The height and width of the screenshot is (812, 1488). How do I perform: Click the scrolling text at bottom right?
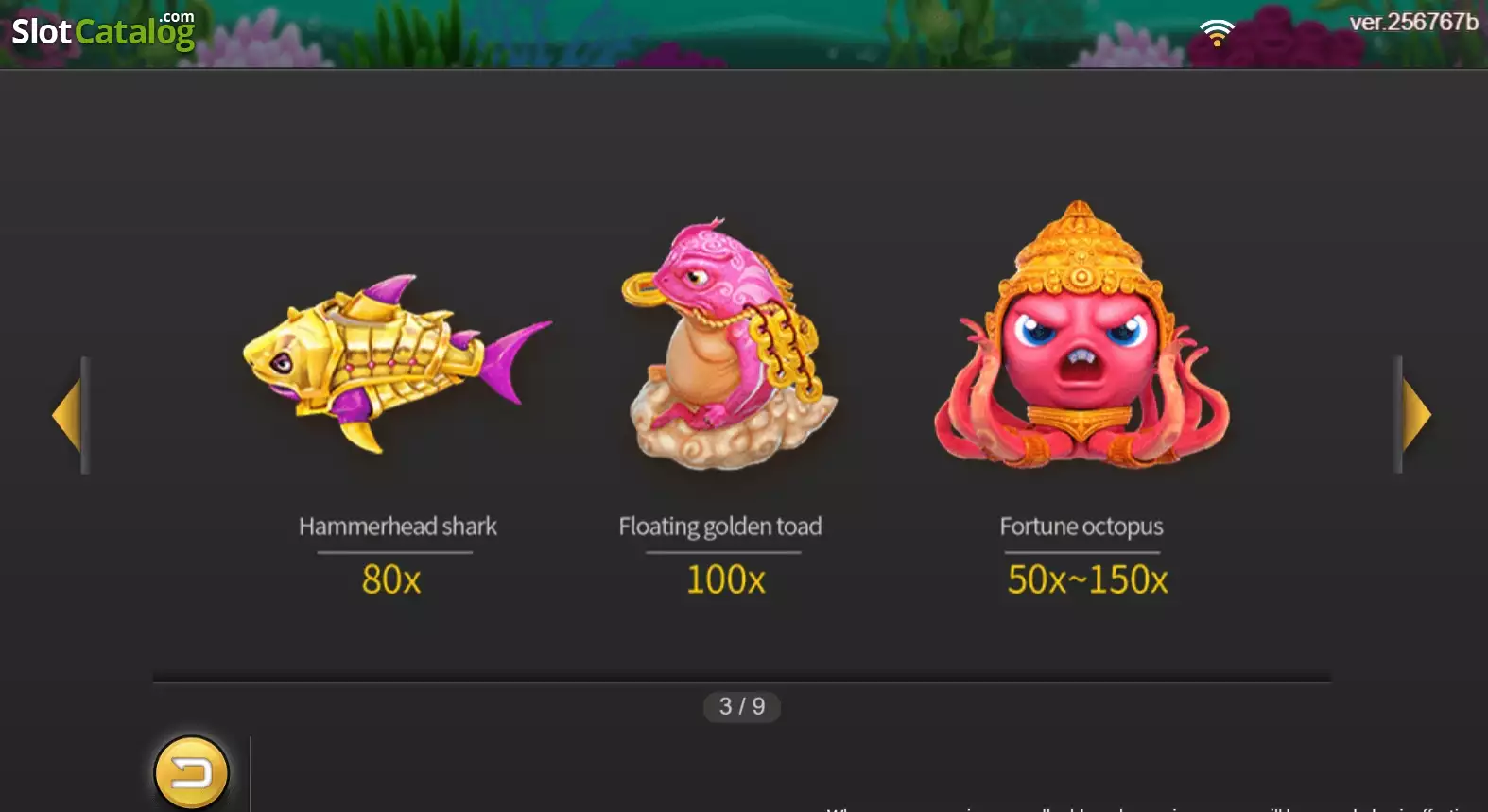(x=1155, y=808)
